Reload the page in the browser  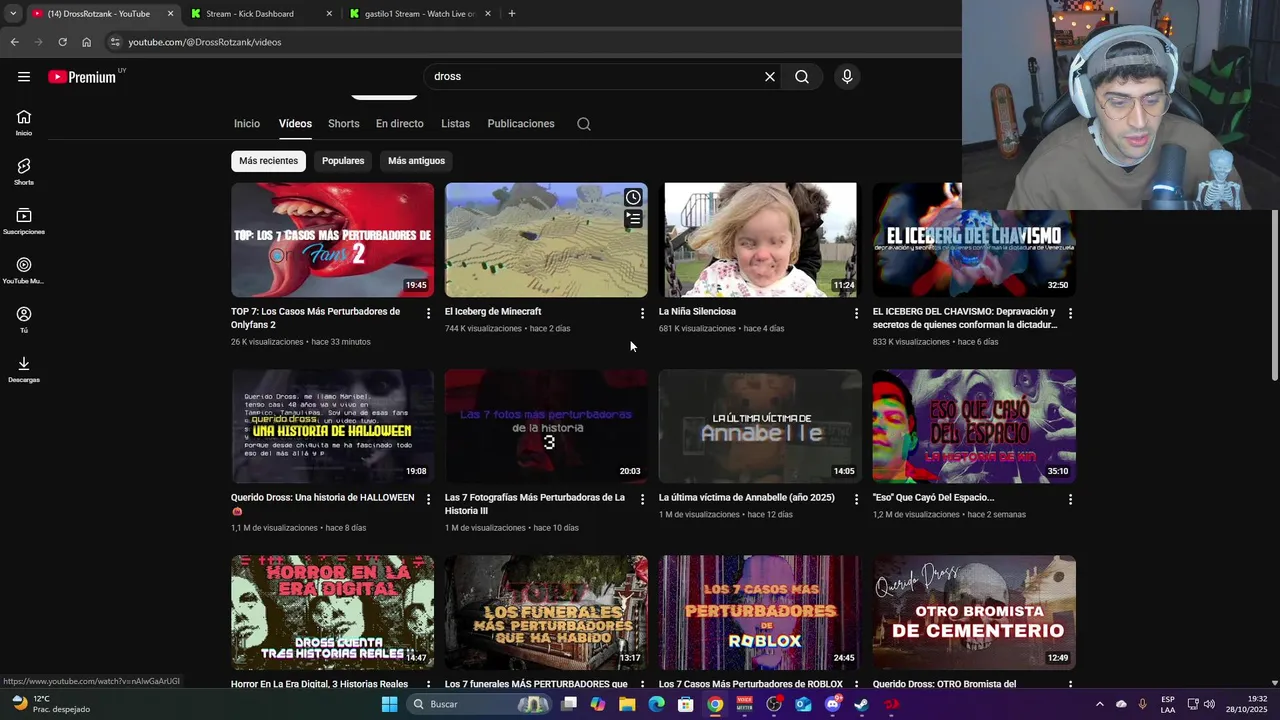pos(62,42)
